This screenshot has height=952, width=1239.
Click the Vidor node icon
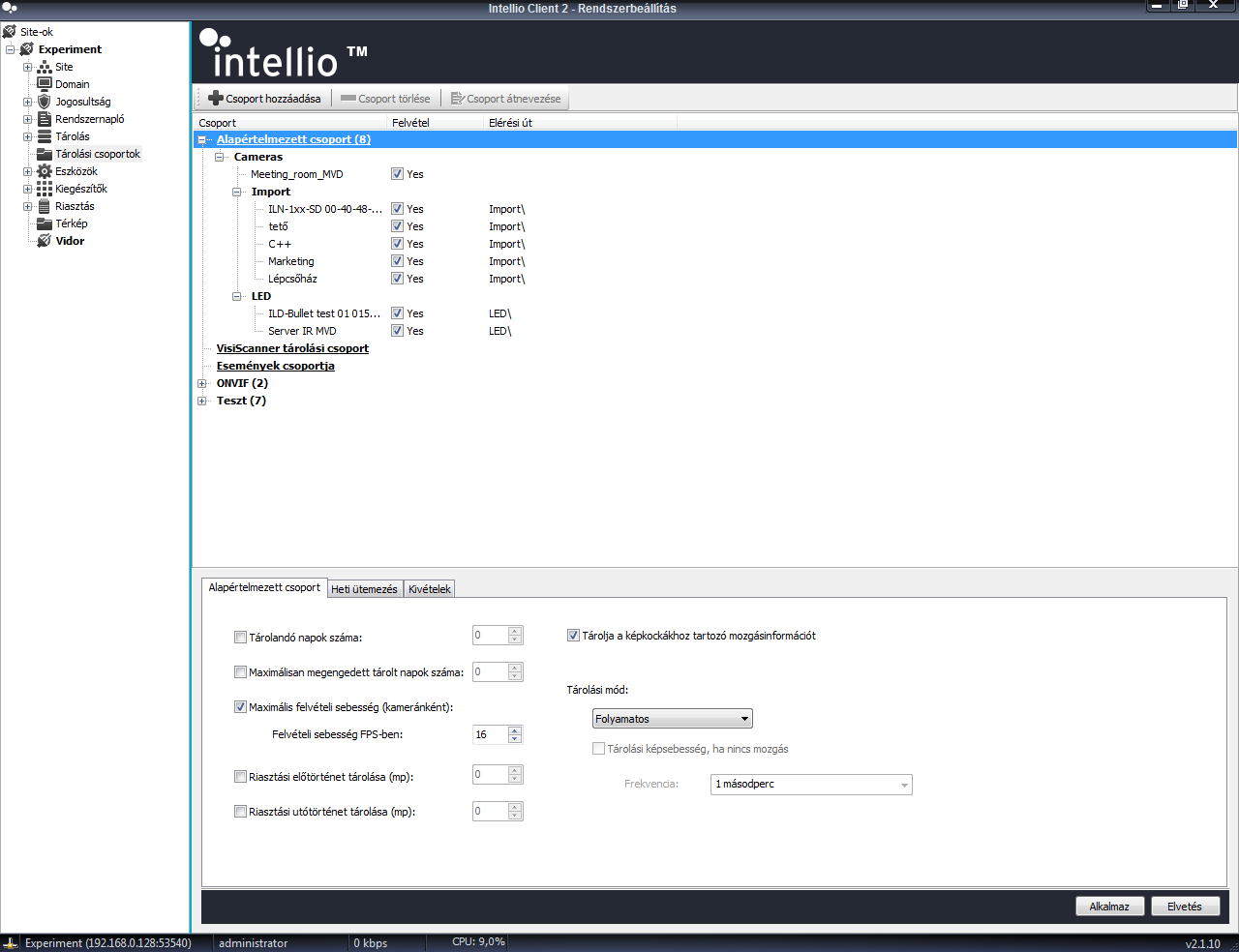[x=45, y=241]
